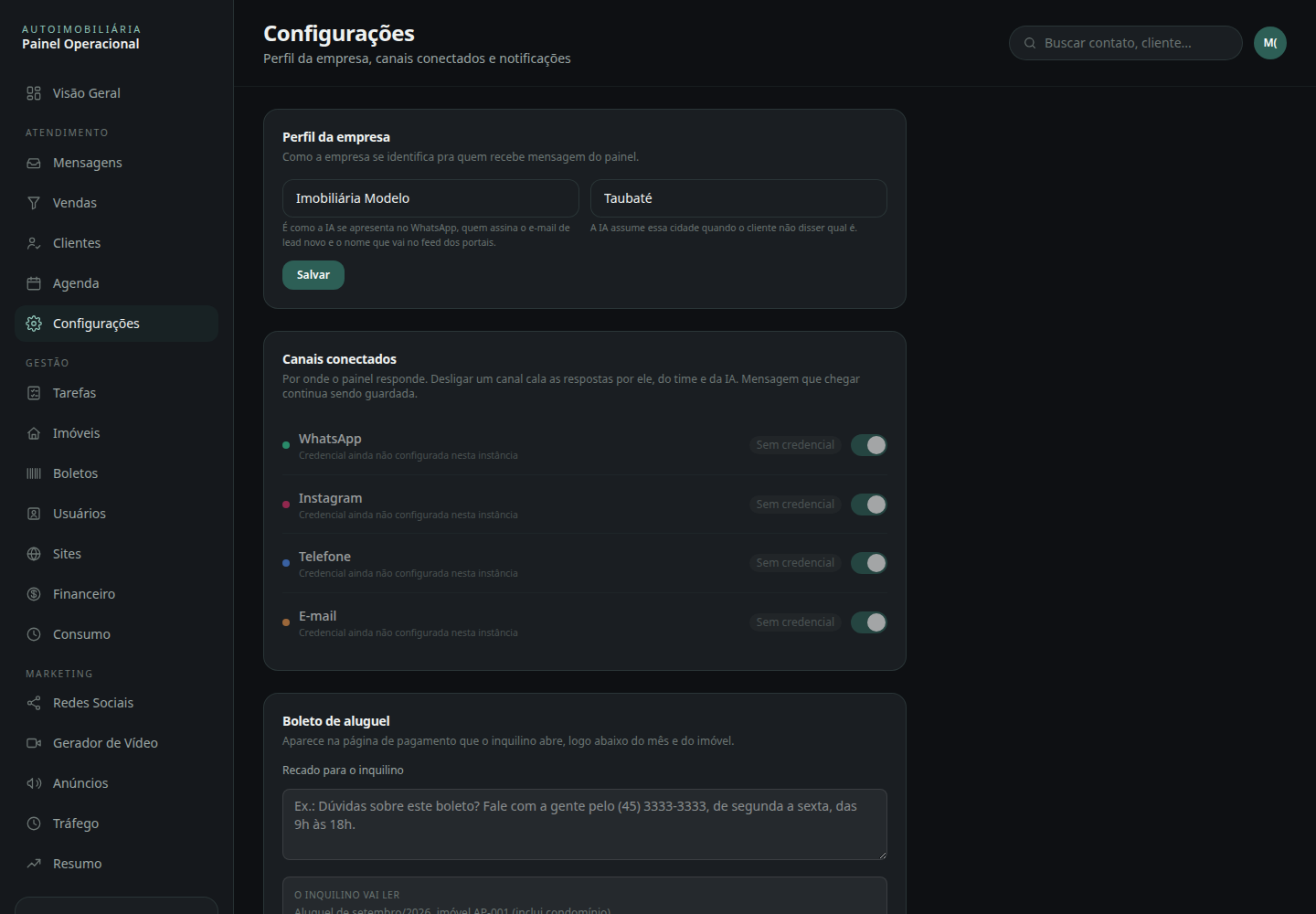Click the Sites globe icon
Viewport: 1316px width, 914px height.
[34, 554]
